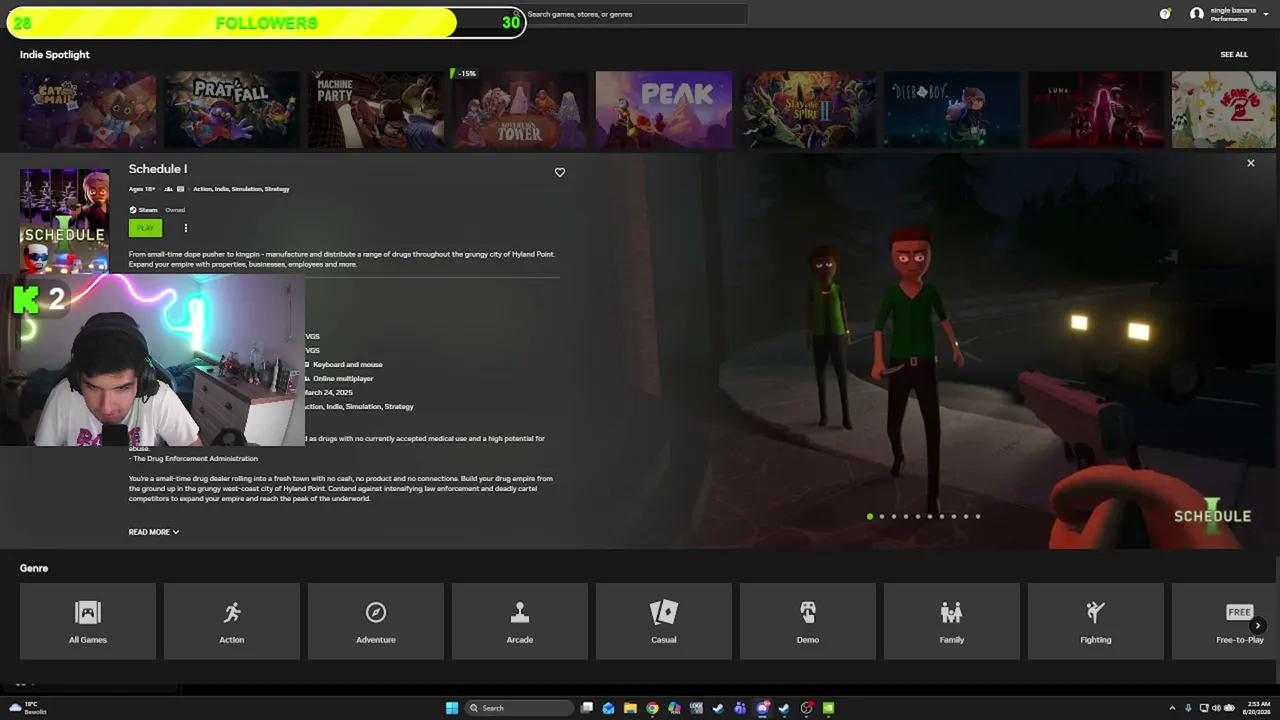Select the first screenshot carousel dot
This screenshot has height=720, width=1280.
870,516
